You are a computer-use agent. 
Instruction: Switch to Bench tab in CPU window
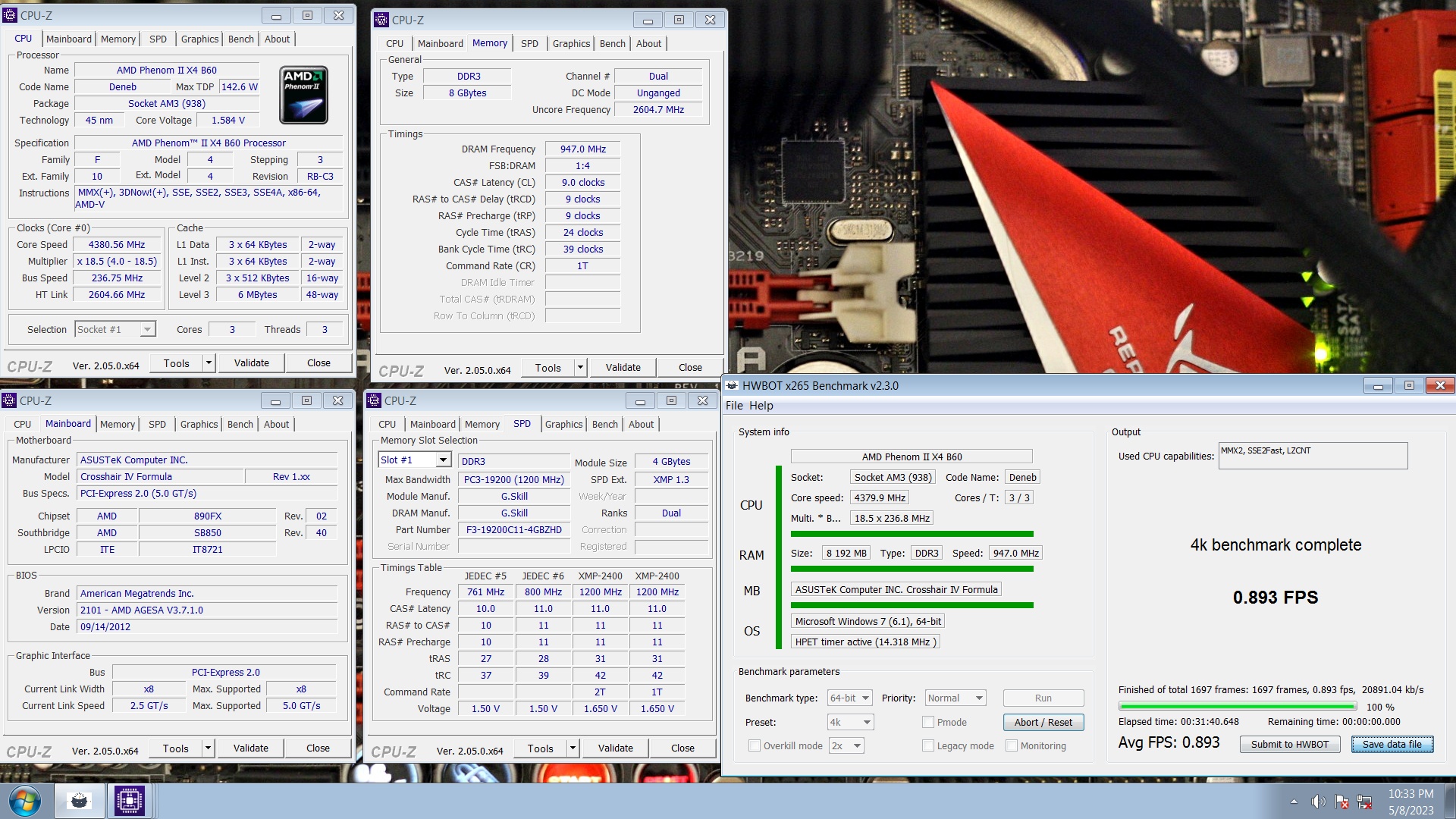(x=240, y=39)
